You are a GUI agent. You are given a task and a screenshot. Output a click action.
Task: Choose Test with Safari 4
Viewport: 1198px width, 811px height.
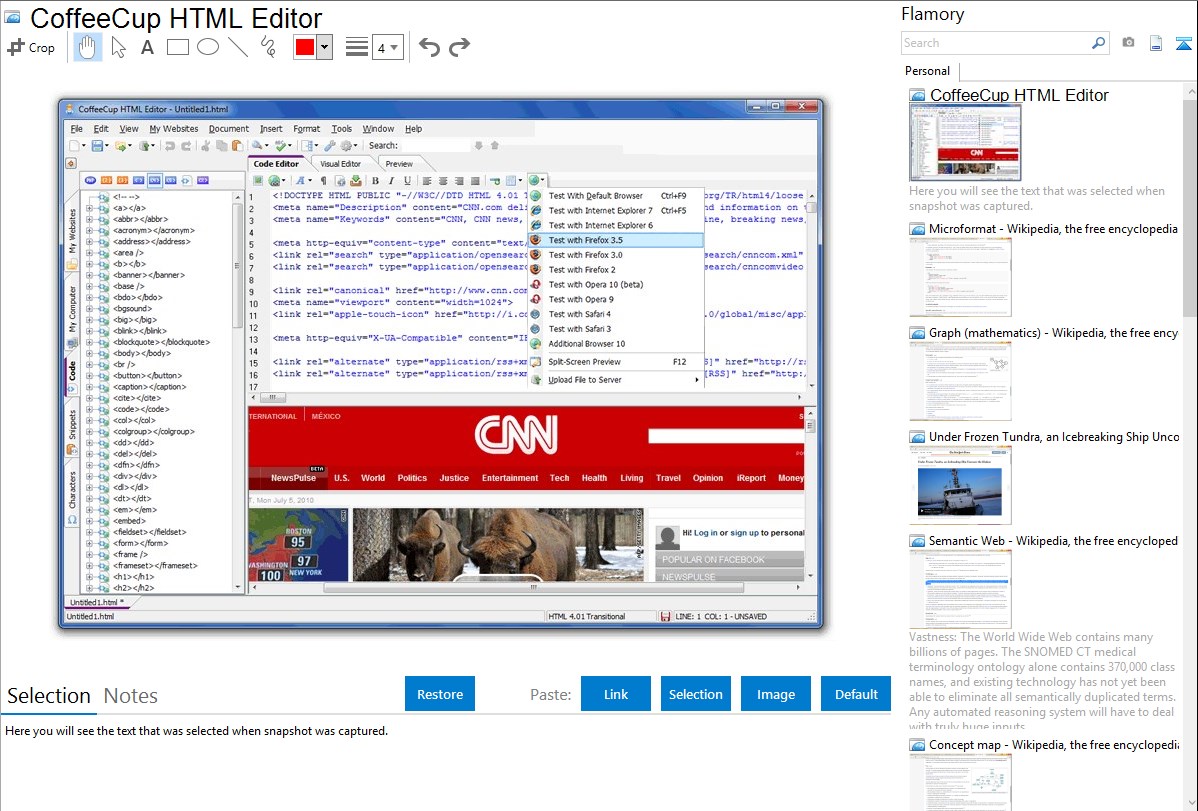[615, 314]
